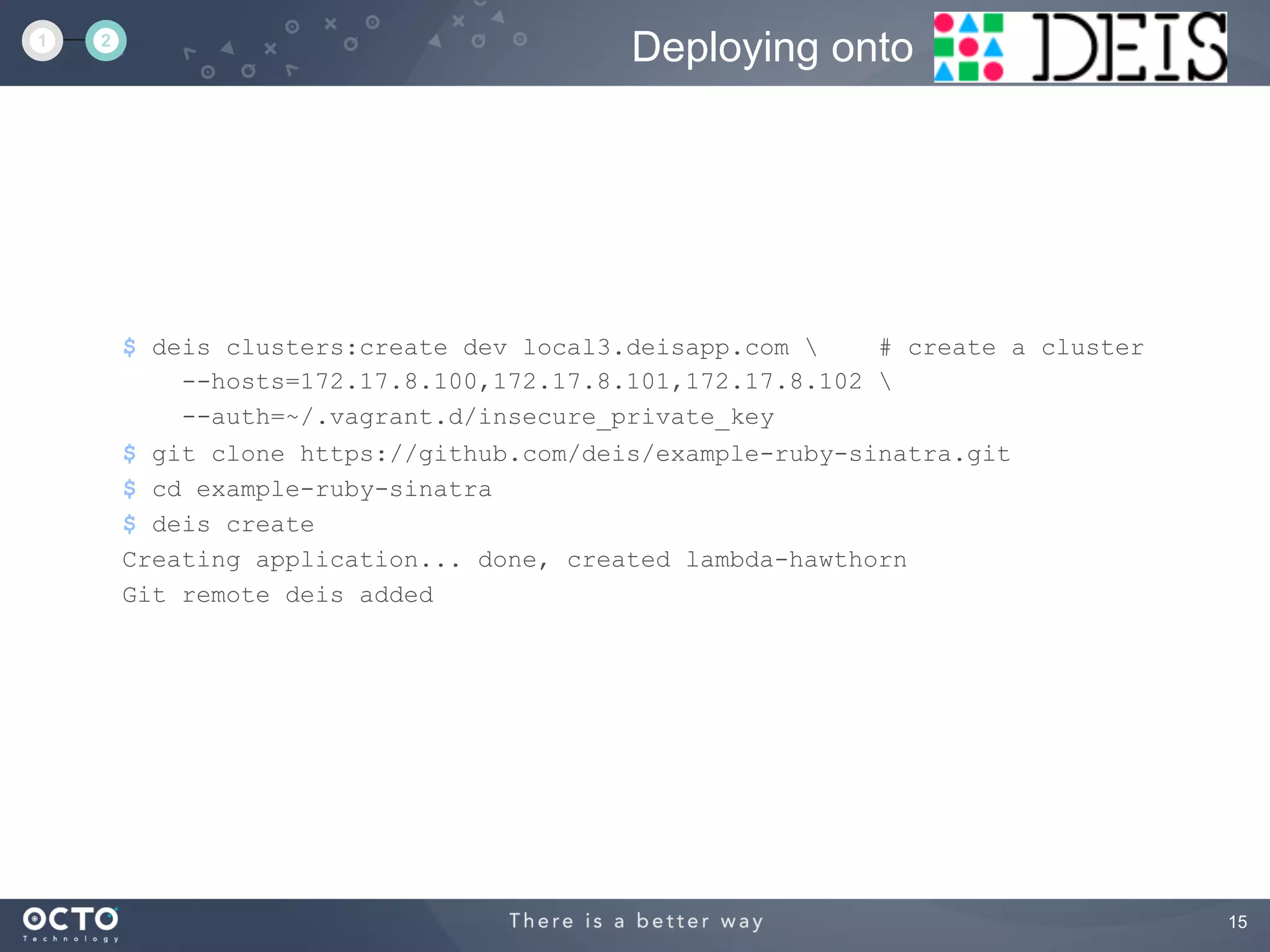Click the 'Git remote deis added' line

(x=278, y=595)
